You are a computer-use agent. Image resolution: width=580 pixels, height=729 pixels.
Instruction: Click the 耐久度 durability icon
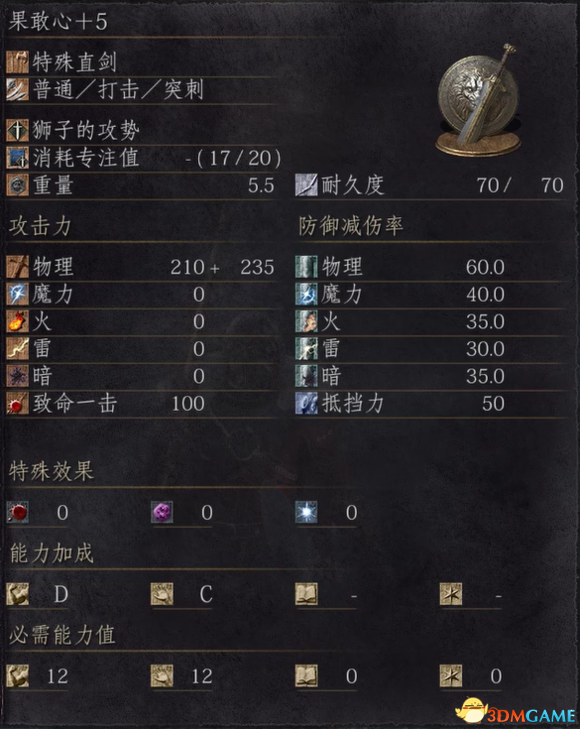(x=307, y=185)
